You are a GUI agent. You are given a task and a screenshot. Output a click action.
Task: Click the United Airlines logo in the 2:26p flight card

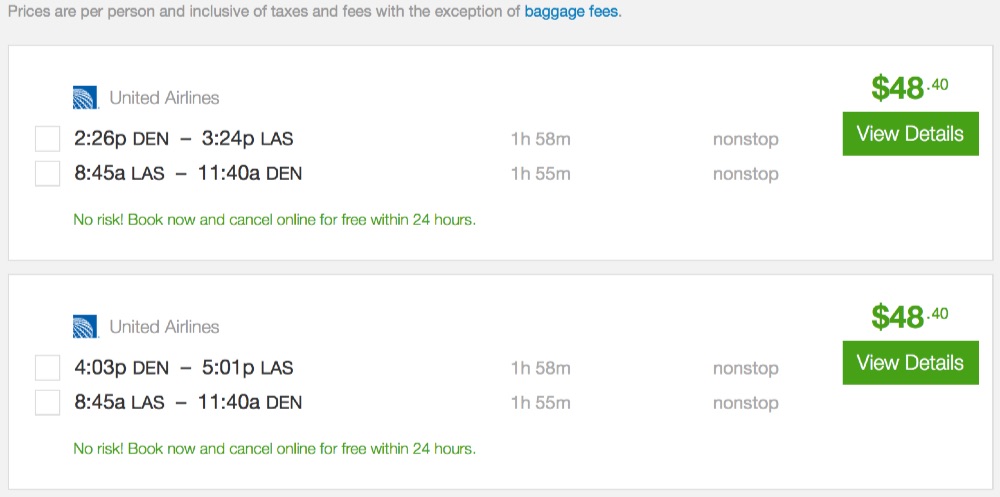pyautogui.click(x=85, y=98)
